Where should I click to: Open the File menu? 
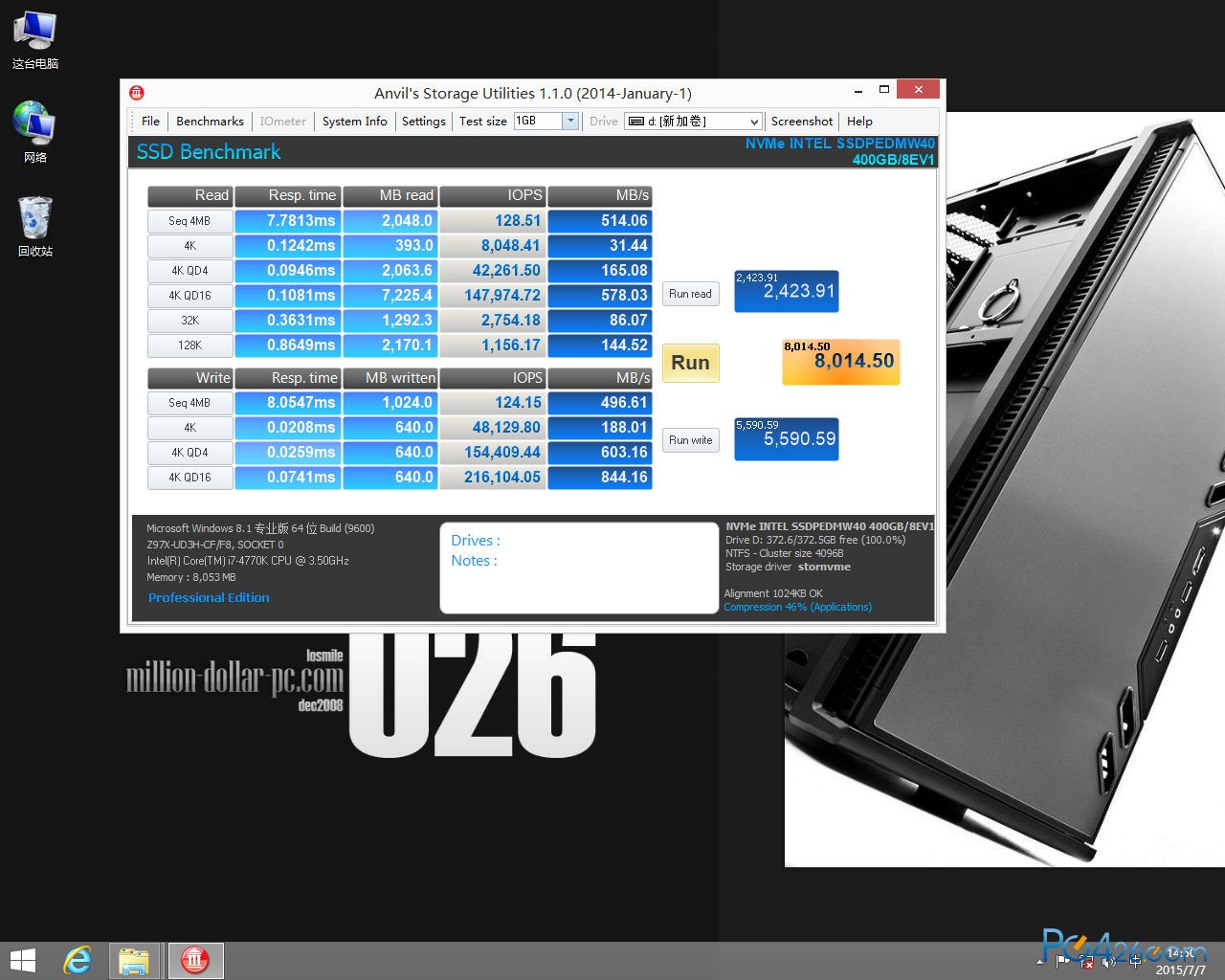(x=150, y=122)
